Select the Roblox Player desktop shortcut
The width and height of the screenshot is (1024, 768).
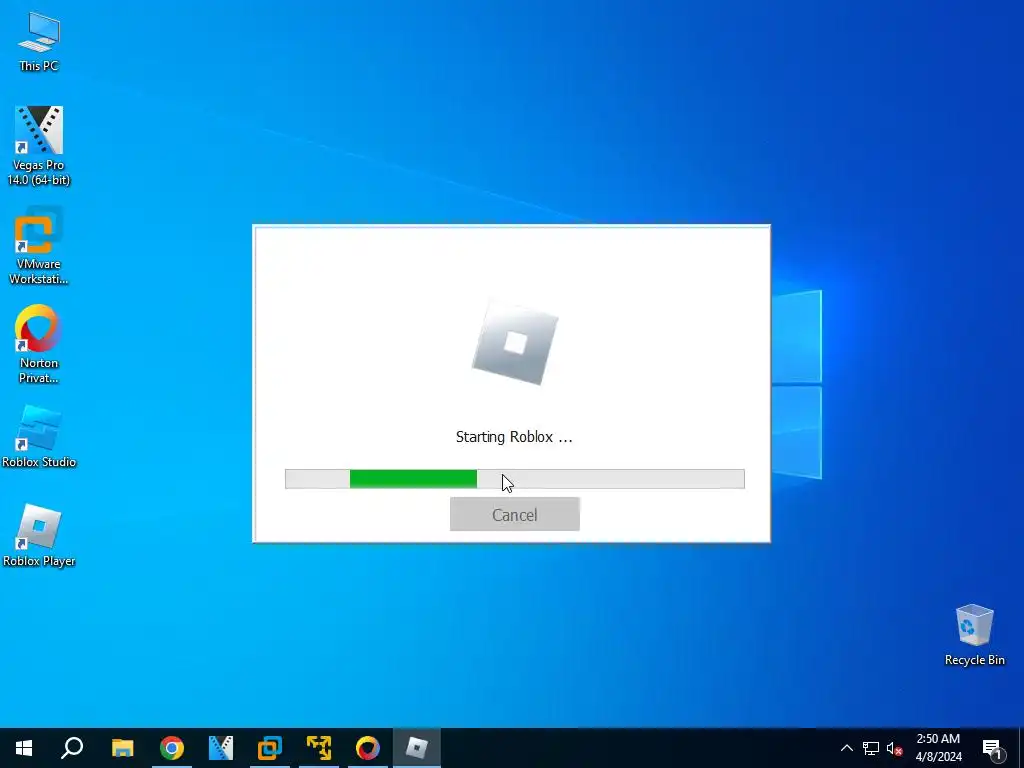pyautogui.click(x=39, y=536)
